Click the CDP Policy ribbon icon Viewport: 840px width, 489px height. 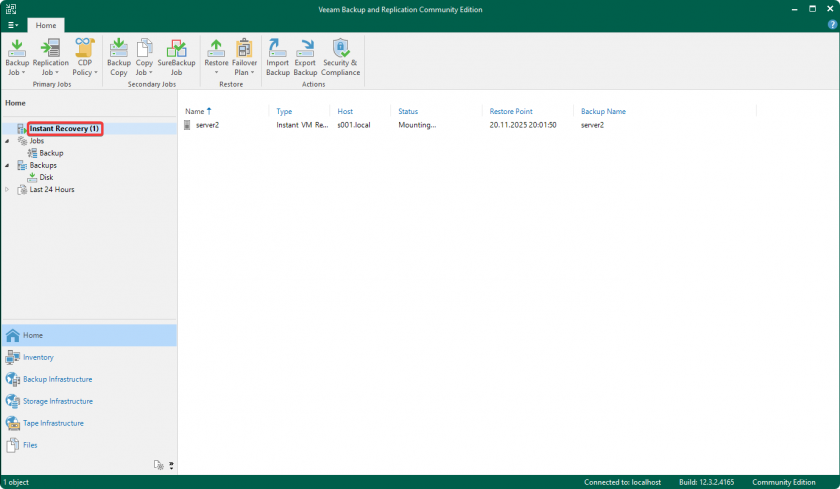point(84,55)
